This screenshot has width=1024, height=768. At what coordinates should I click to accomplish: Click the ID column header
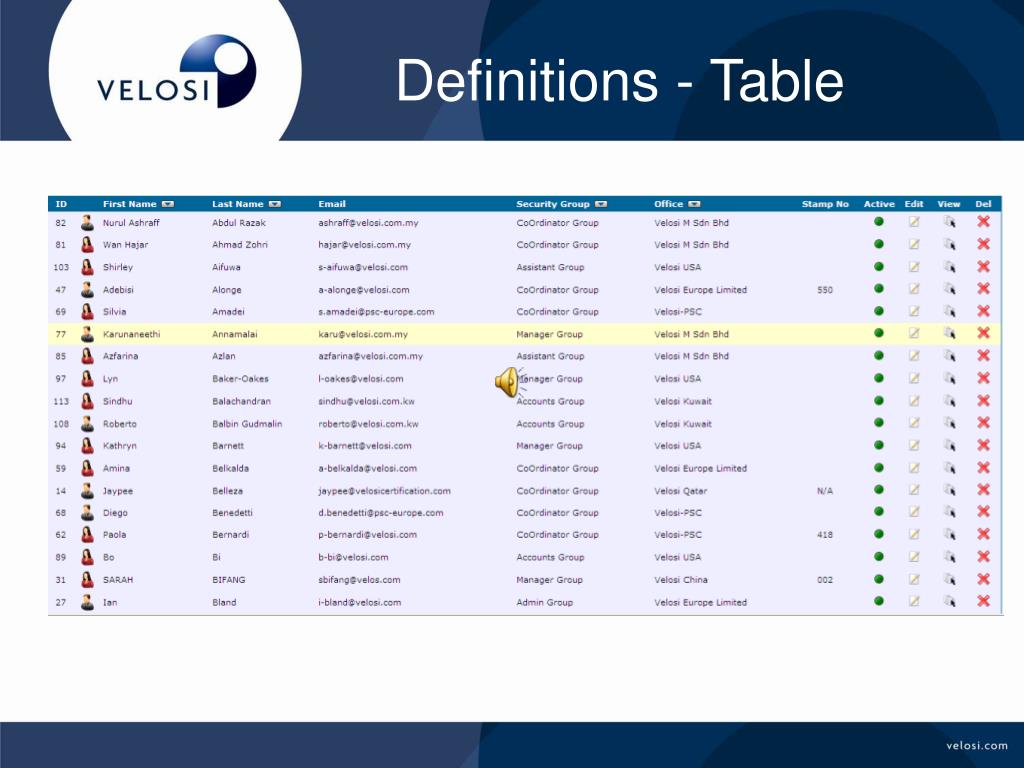click(x=61, y=204)
